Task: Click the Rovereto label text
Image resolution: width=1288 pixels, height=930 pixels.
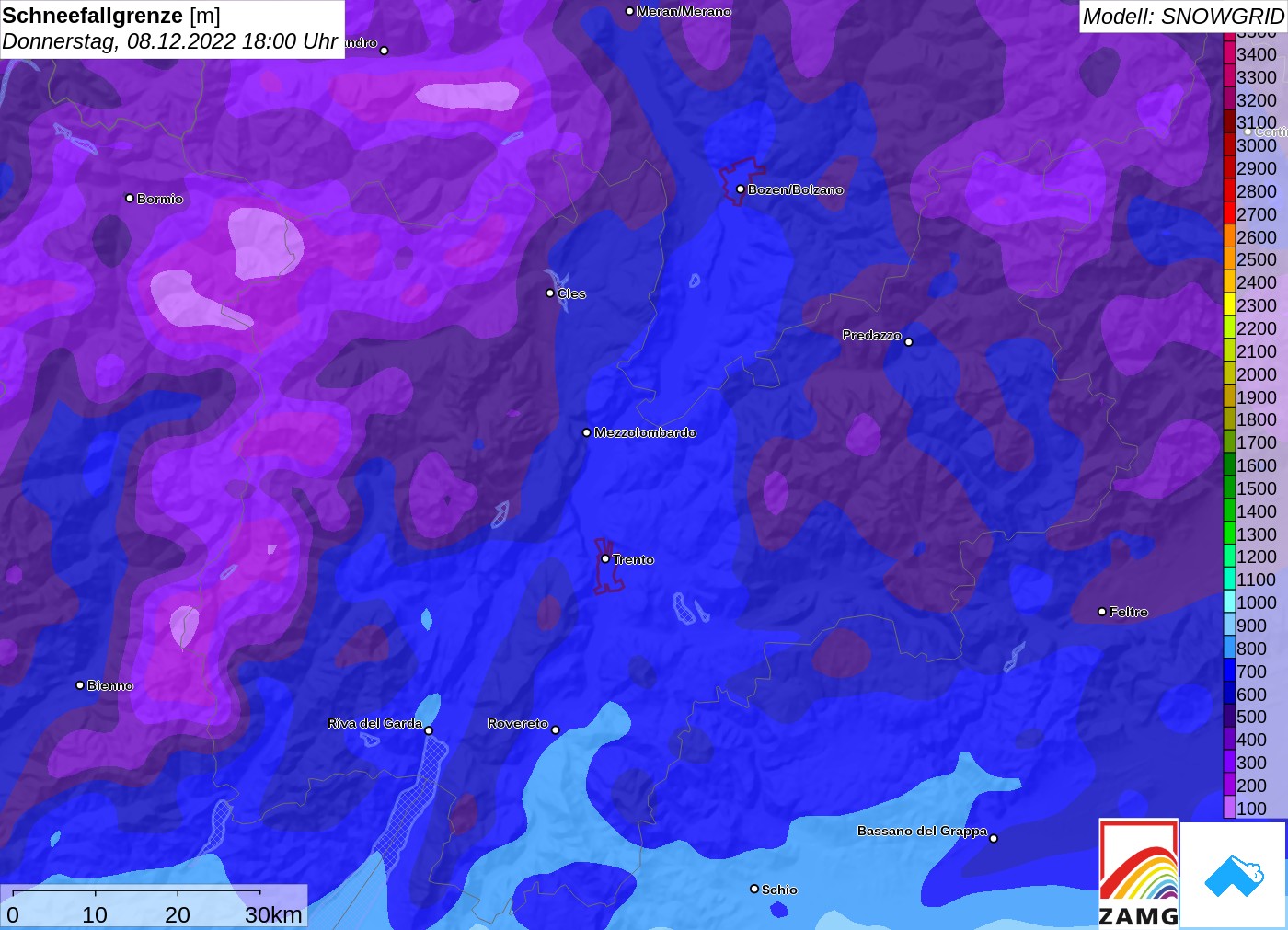Action: click(x=517, y=723)
